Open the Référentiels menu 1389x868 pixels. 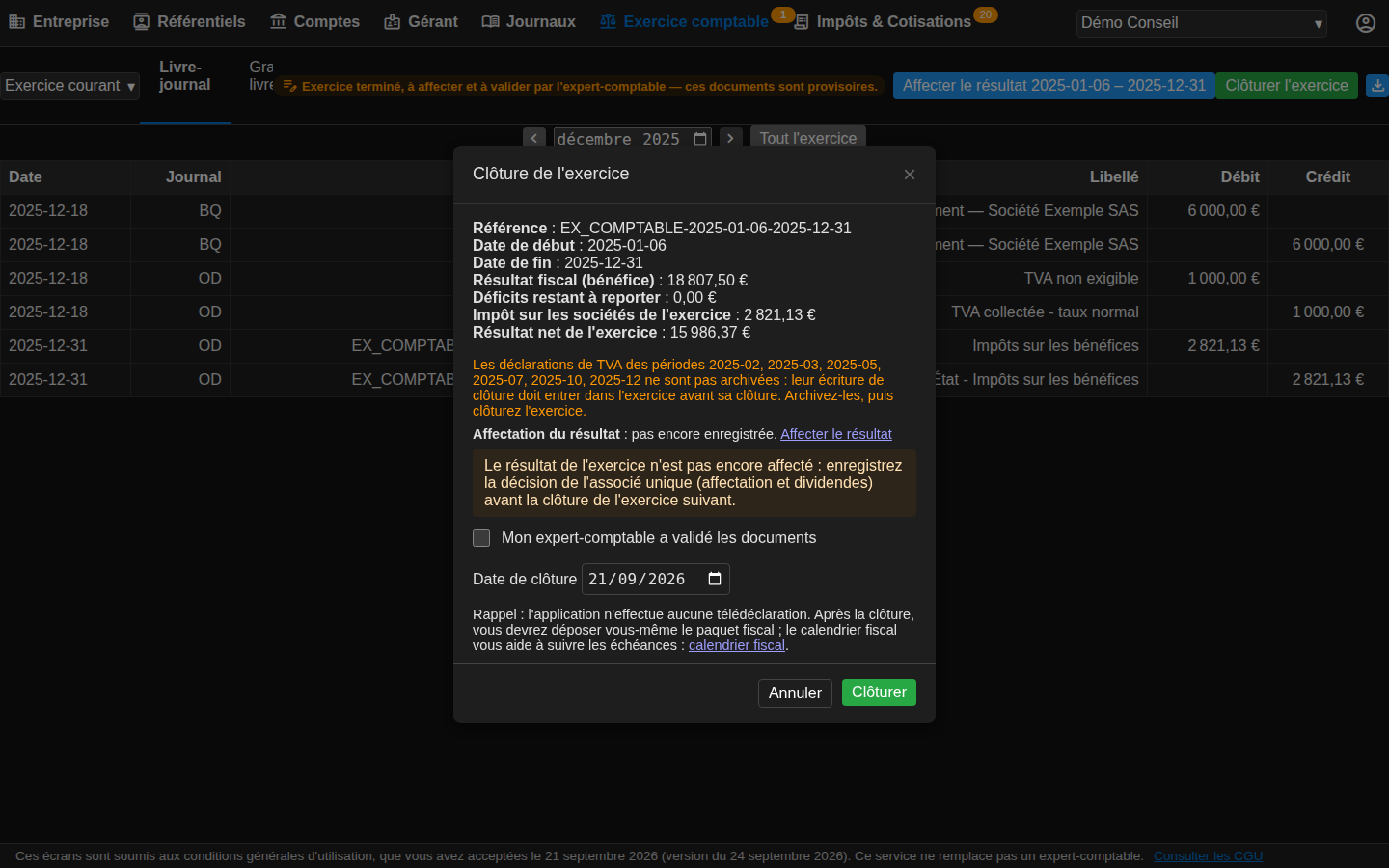coord(189,21)
